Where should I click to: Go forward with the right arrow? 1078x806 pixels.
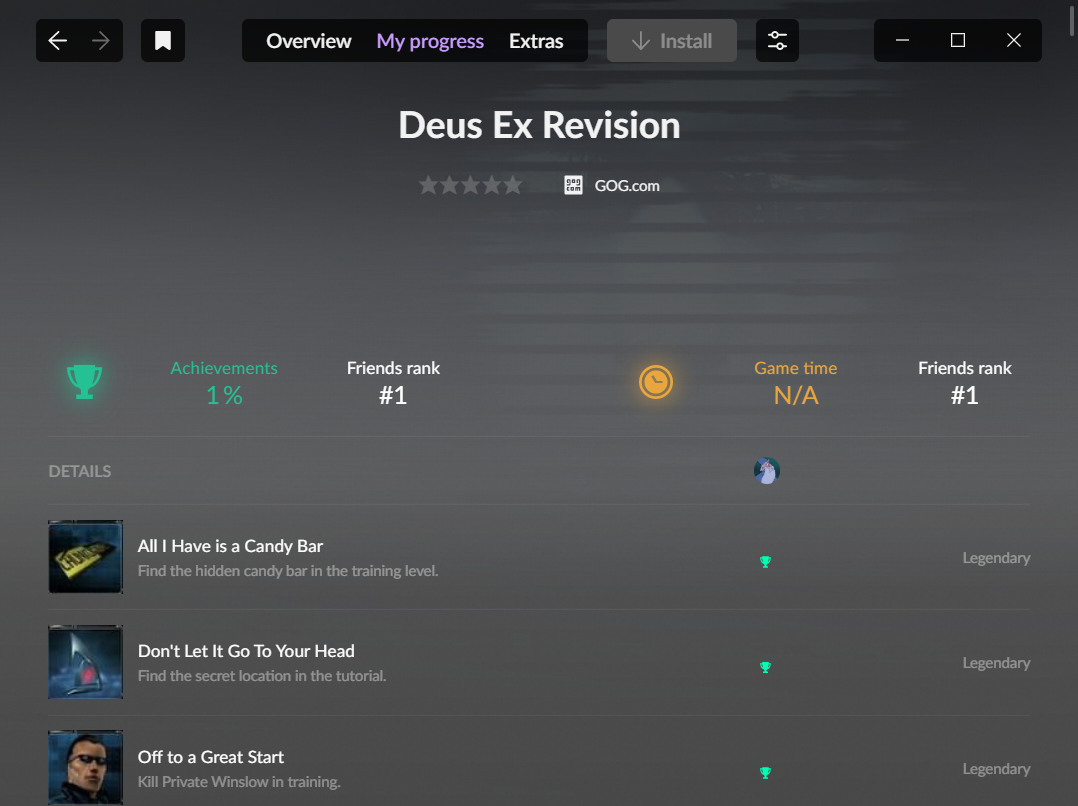(x=101, y=41)
